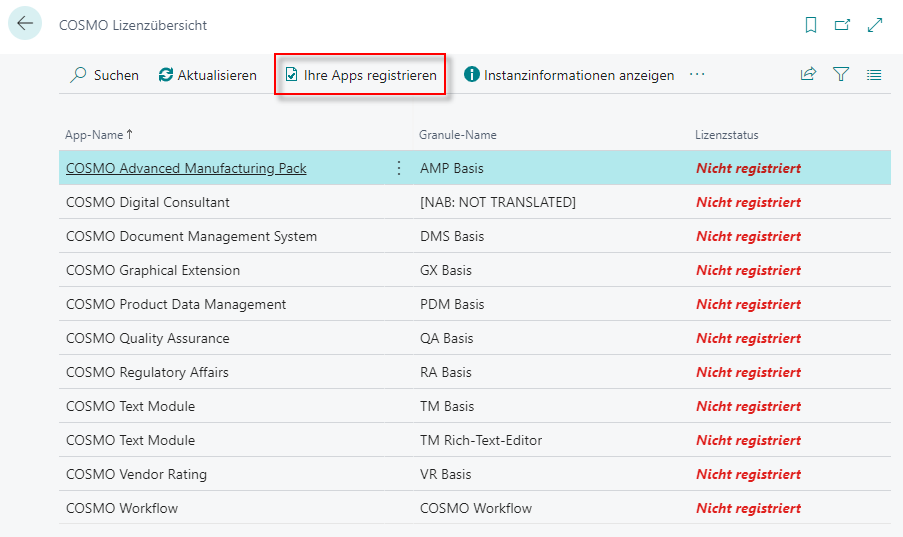
Task: Click the back arrow button
Action: [x=25, y=24]
